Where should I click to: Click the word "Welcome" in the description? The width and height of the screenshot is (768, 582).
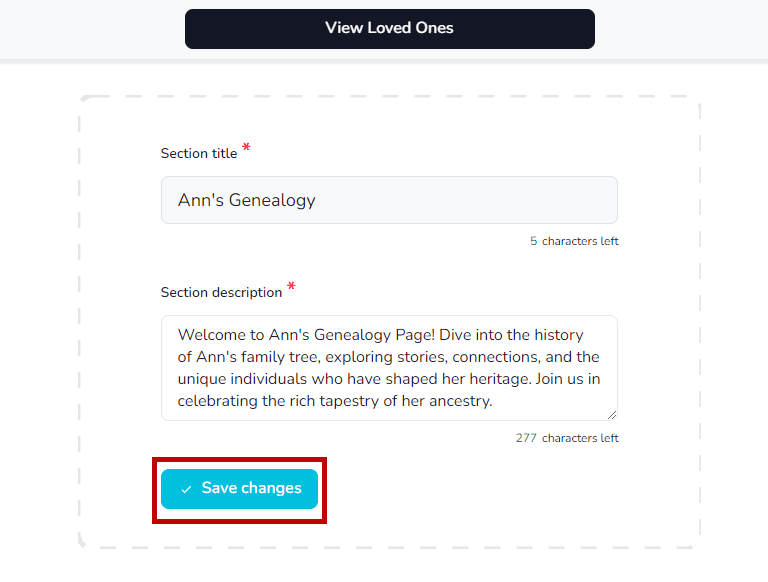211,335
